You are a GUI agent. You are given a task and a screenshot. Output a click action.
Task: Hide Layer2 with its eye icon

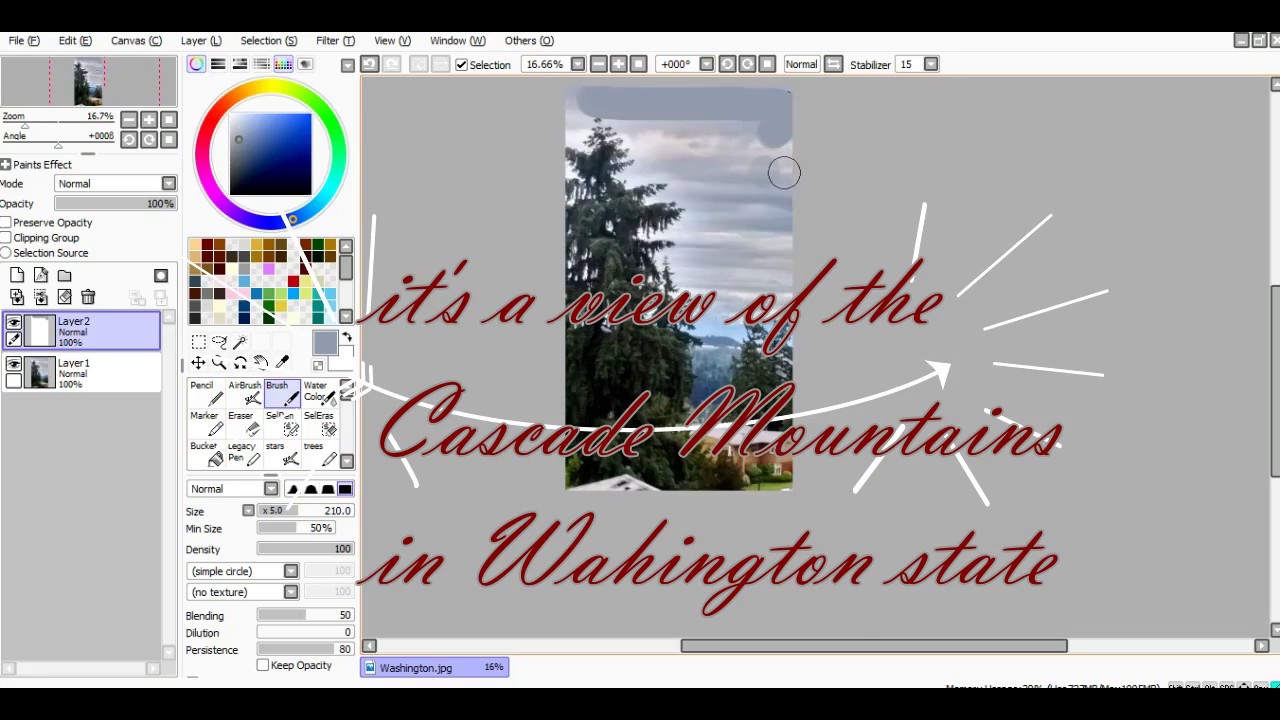14,323
